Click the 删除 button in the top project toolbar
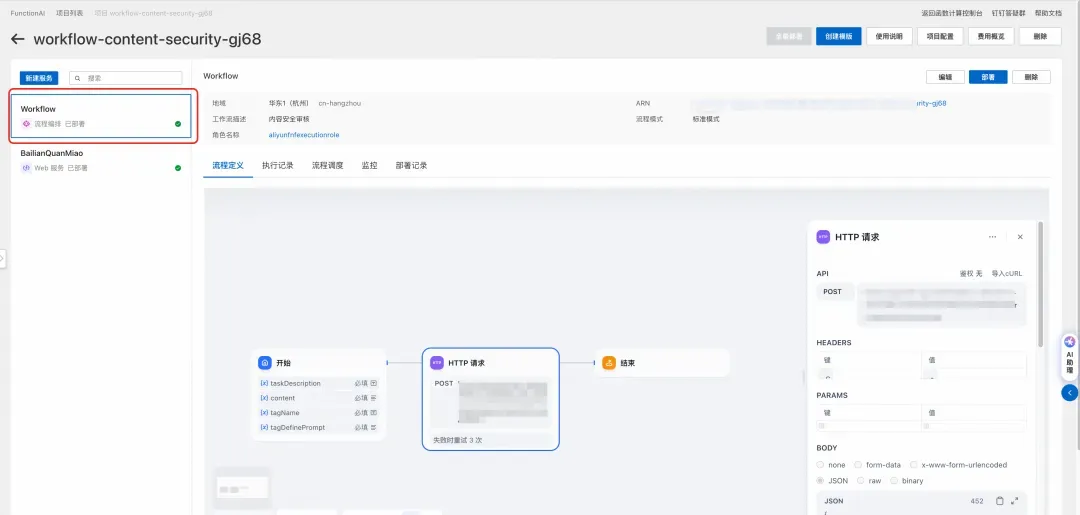1080x515 pixels. (x=1040, y=36)
